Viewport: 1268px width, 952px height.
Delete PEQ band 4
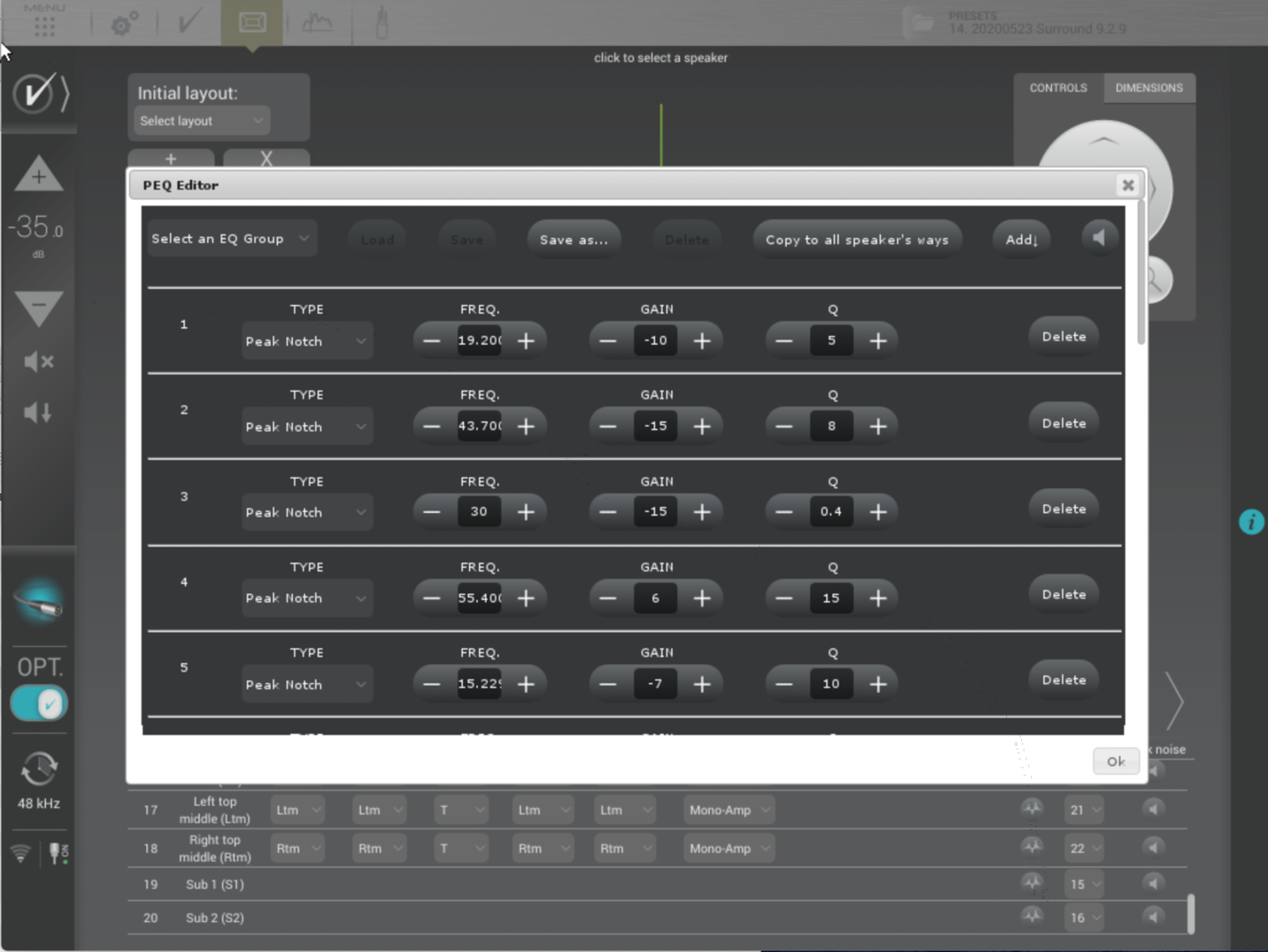click(1064, 594)
